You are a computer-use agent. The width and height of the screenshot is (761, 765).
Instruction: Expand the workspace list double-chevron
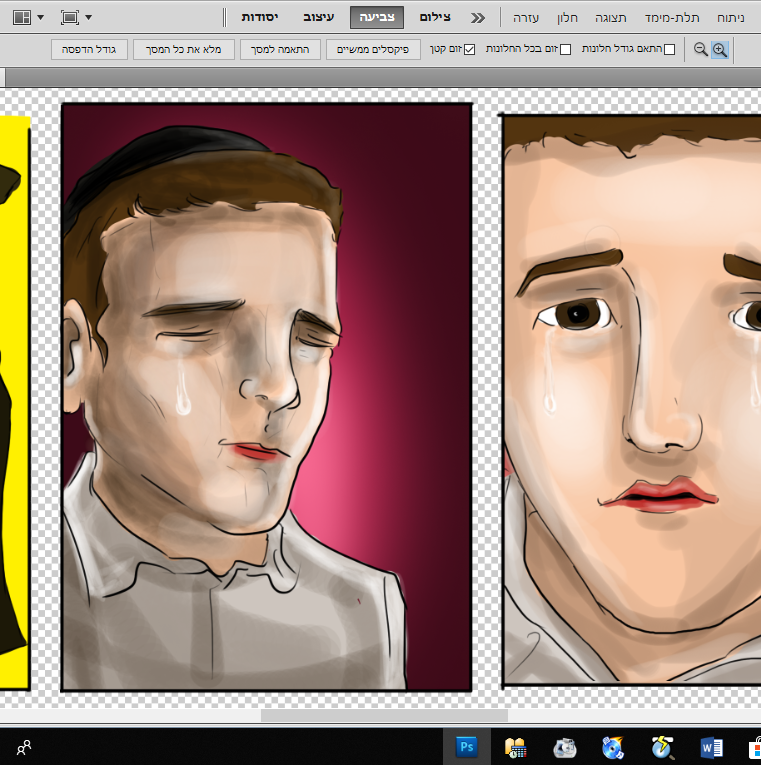click(478, 18)
